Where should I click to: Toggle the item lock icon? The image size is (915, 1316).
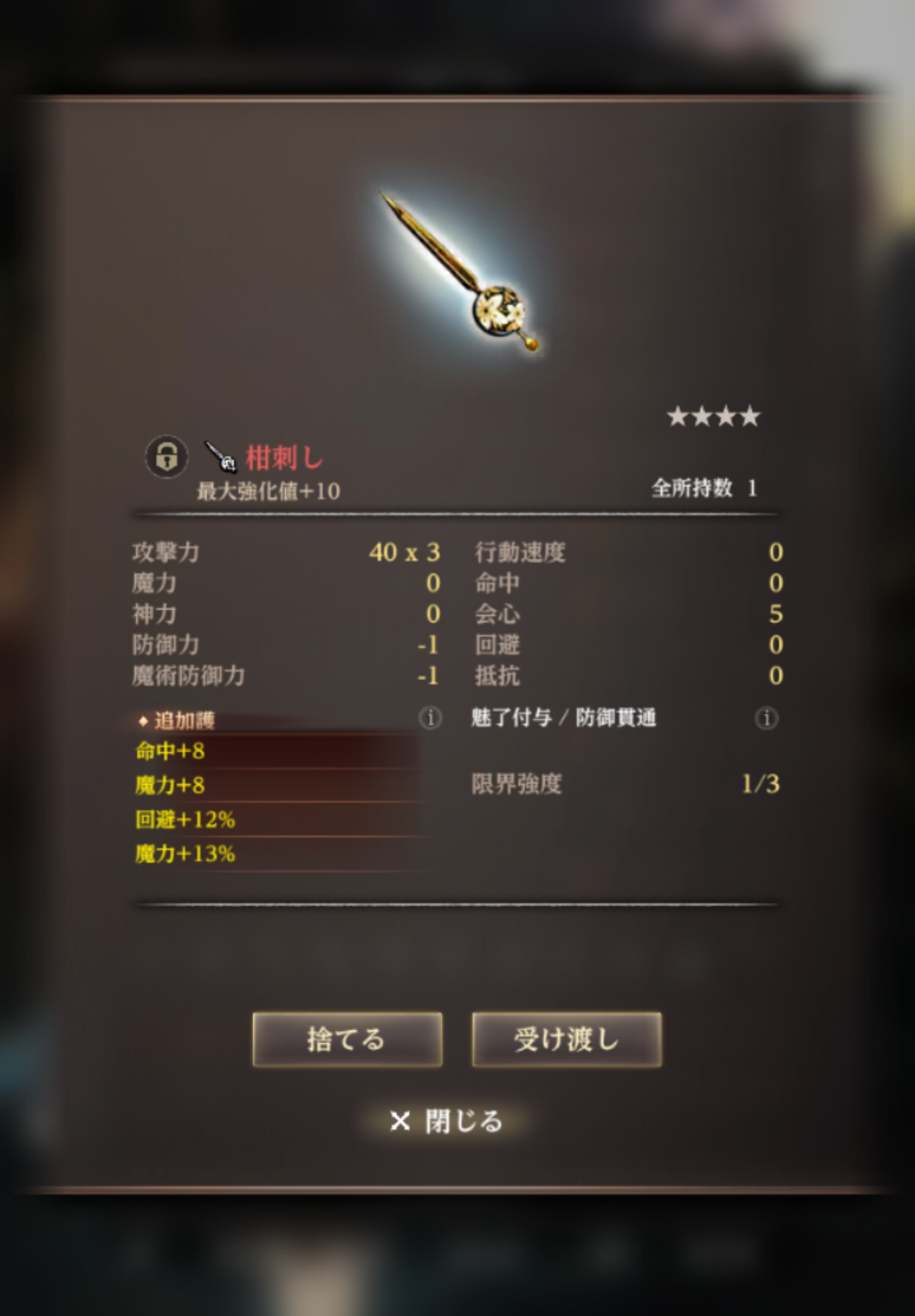166,457
